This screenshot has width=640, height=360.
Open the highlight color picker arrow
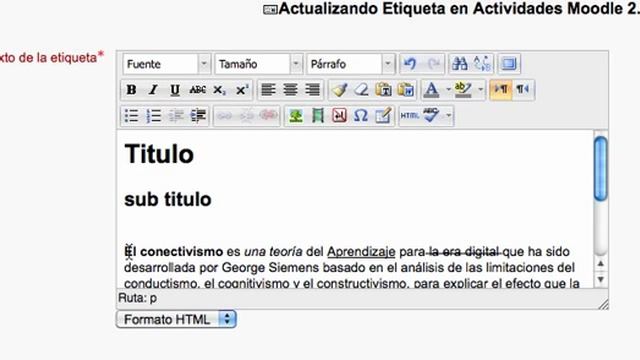(480, 90)
